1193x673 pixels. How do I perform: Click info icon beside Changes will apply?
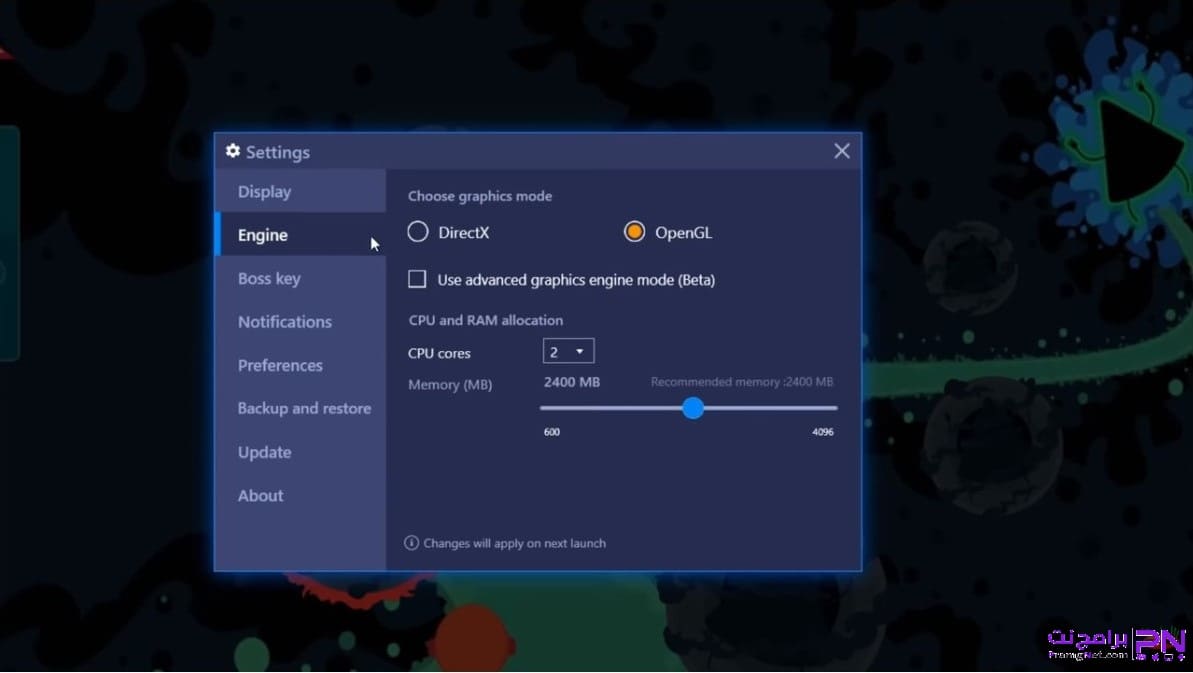411,542
